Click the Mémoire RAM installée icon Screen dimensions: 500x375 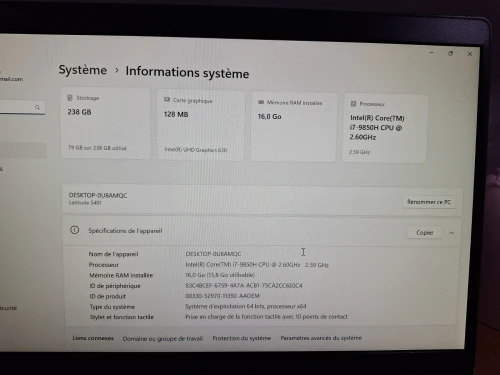(261, 102)
